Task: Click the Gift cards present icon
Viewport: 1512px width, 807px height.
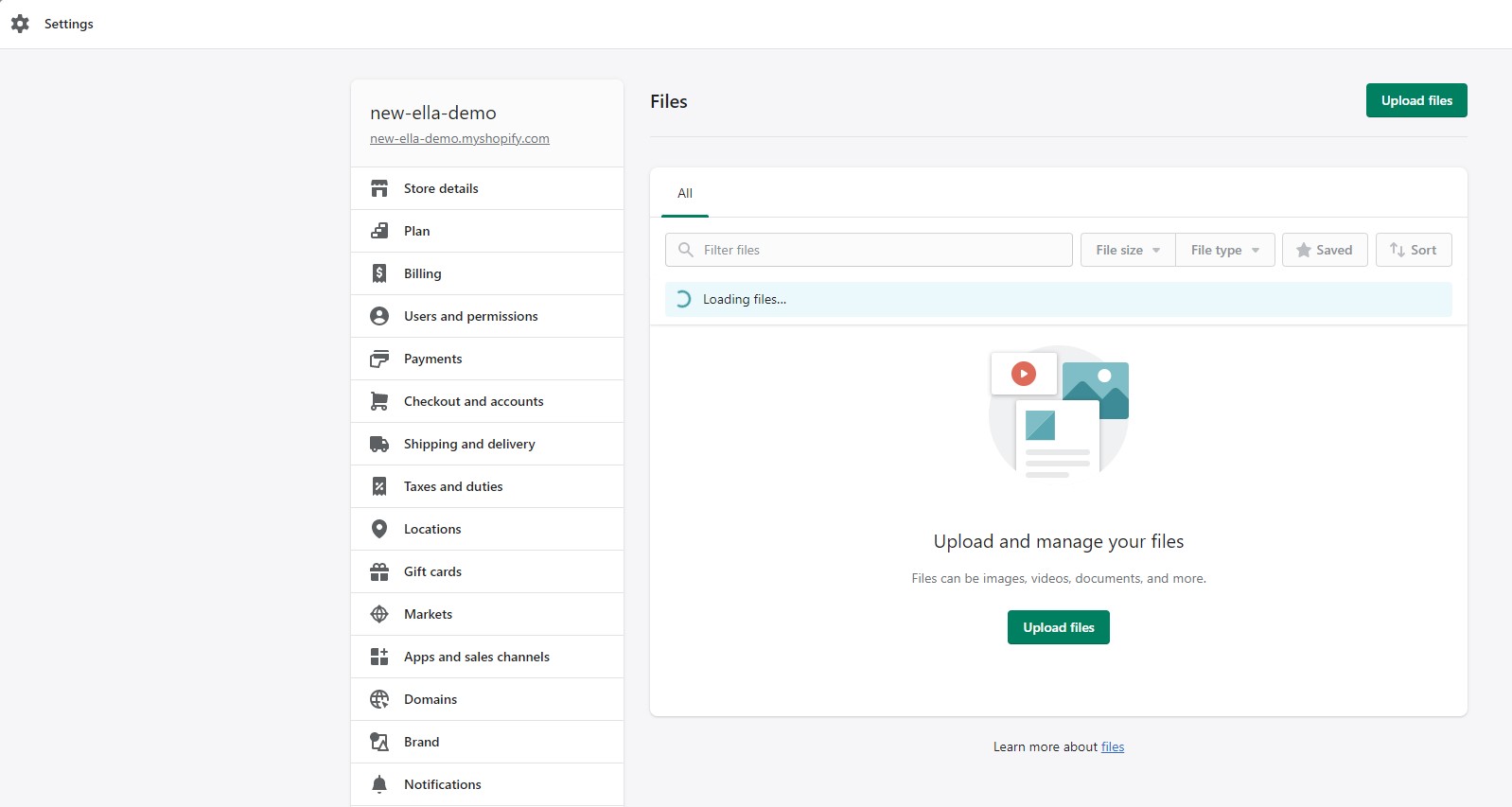Action: [379, 571]
